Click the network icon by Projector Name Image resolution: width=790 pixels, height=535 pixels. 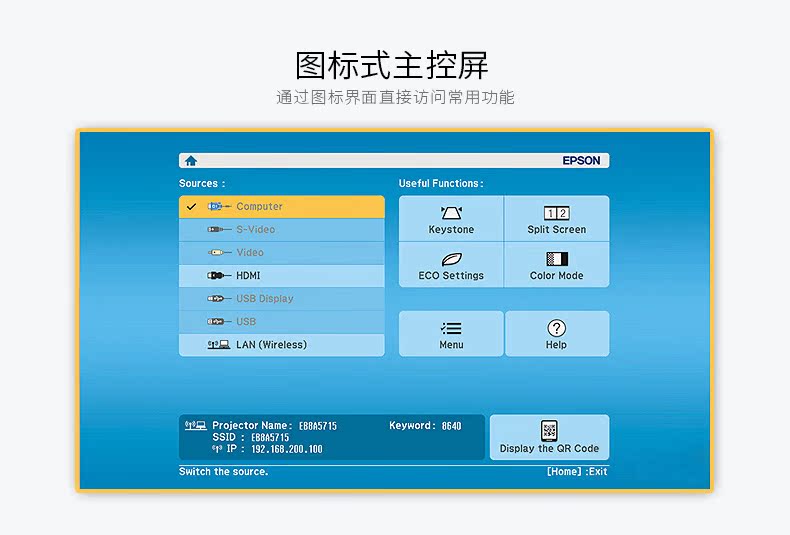(195, 426)
